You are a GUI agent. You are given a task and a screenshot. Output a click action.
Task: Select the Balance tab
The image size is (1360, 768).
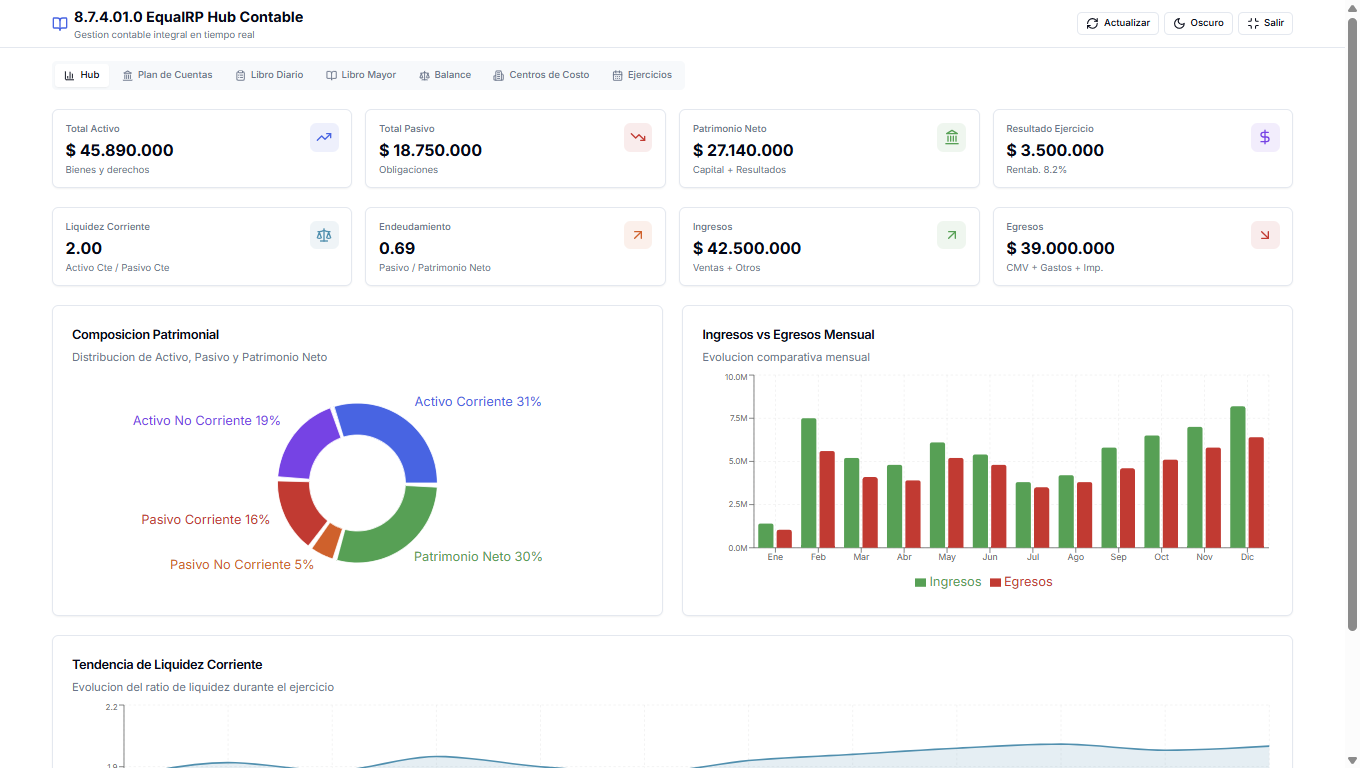(445, 75)
